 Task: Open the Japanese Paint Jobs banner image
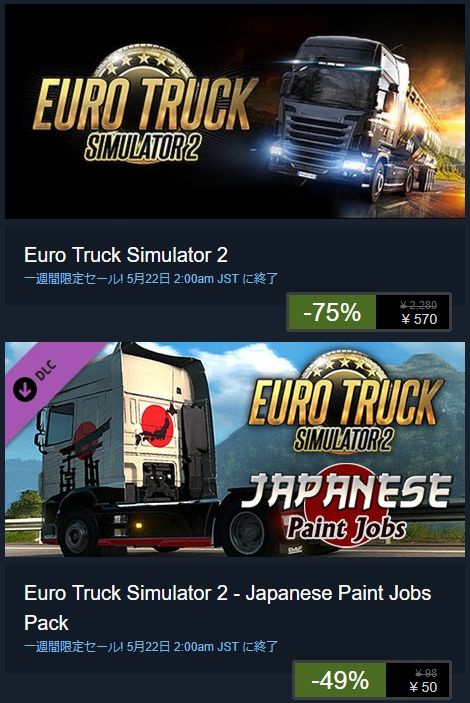click(235, 449)
